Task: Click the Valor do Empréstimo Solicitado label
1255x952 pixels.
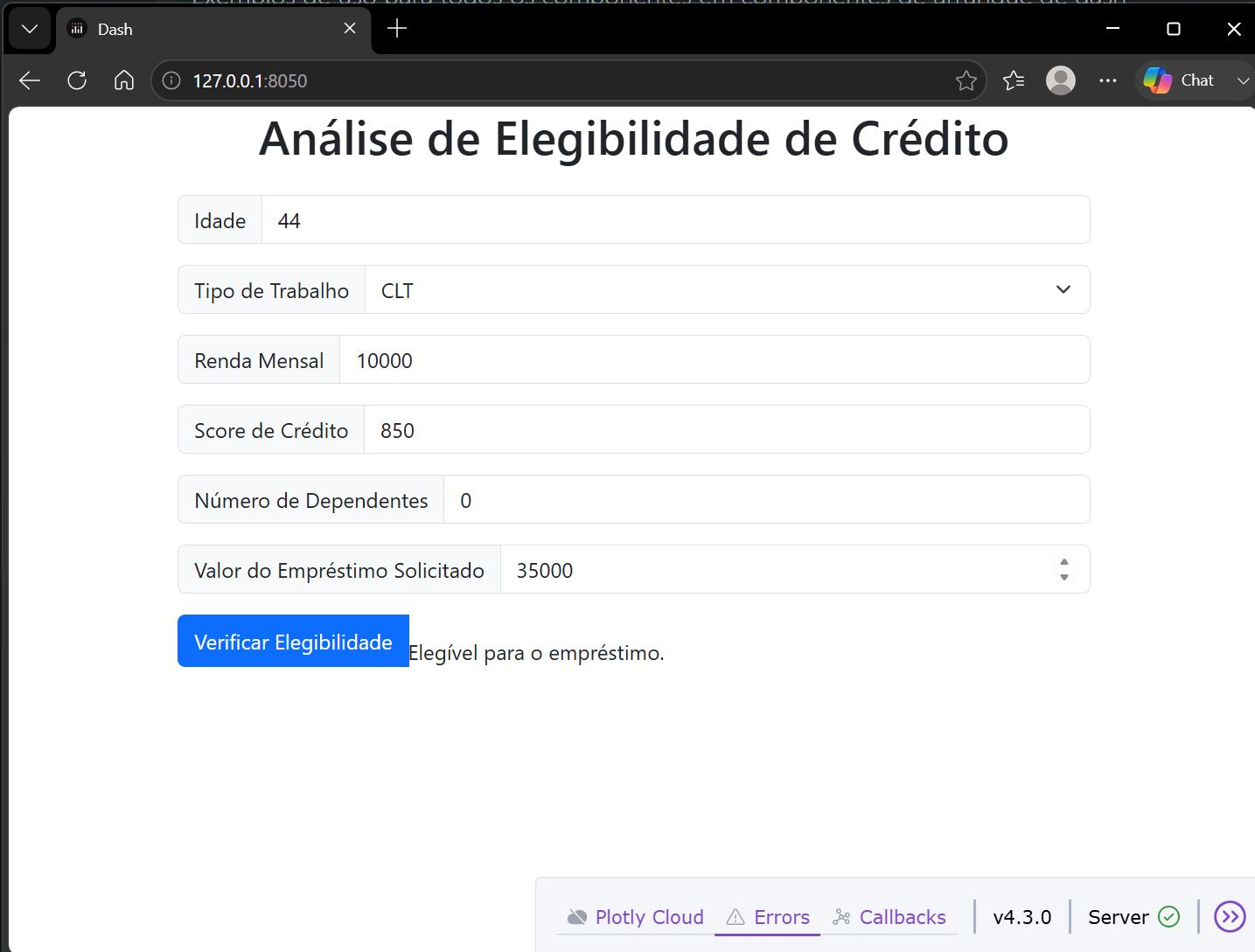Action: [x=339, y=570]
